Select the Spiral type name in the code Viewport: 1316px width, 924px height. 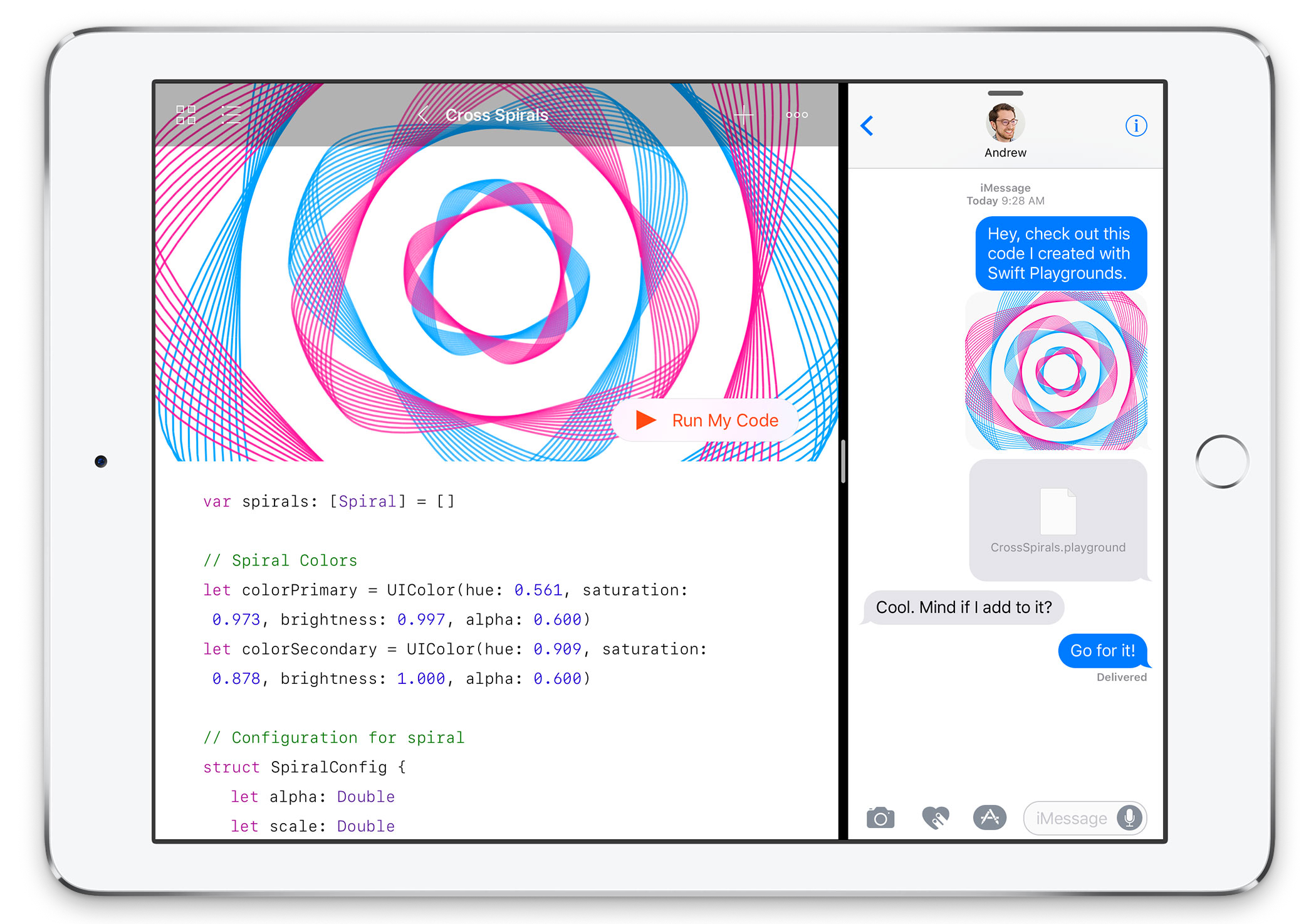(367, 501)
